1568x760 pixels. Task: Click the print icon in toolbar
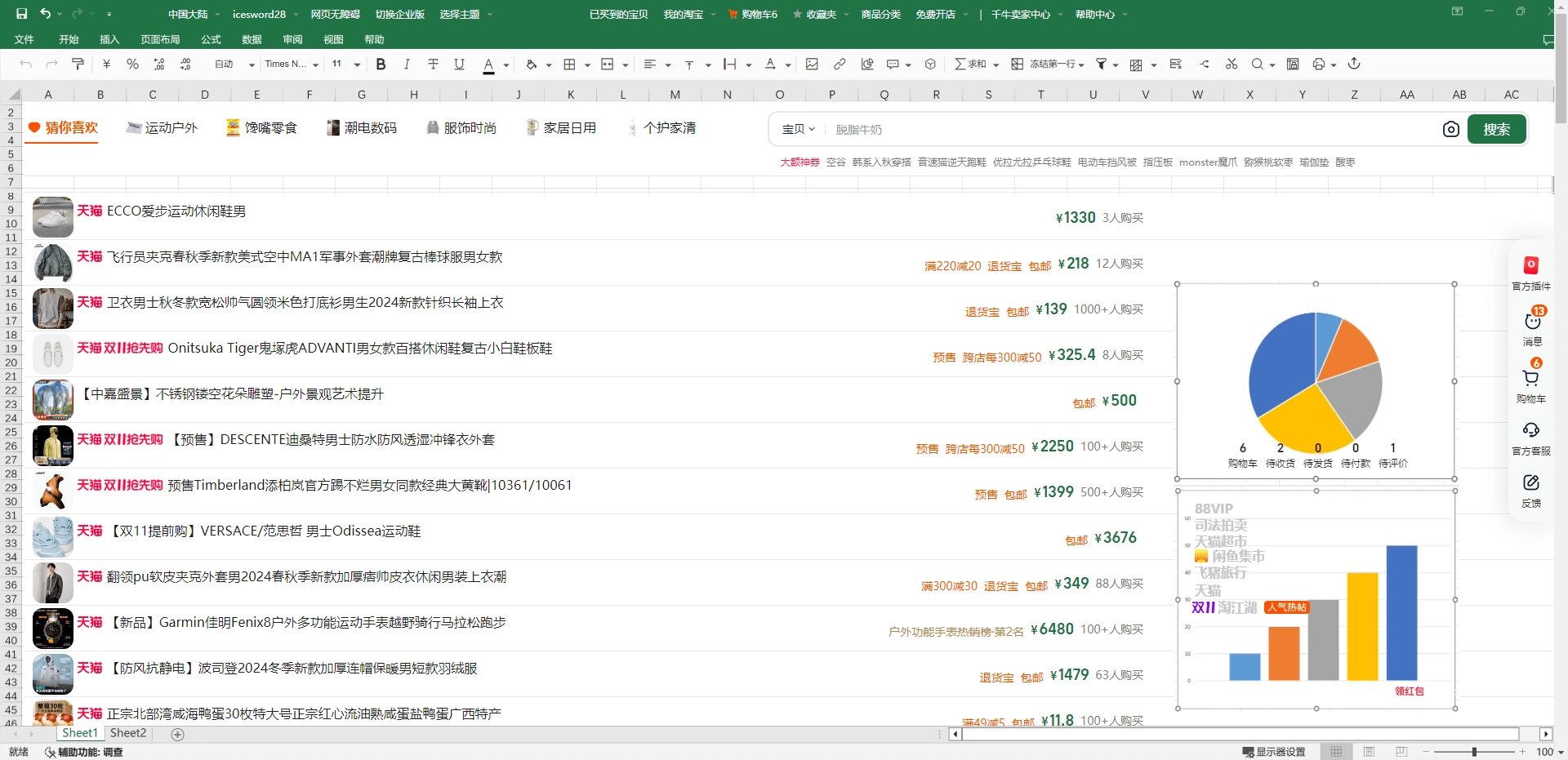[1319, 64]
